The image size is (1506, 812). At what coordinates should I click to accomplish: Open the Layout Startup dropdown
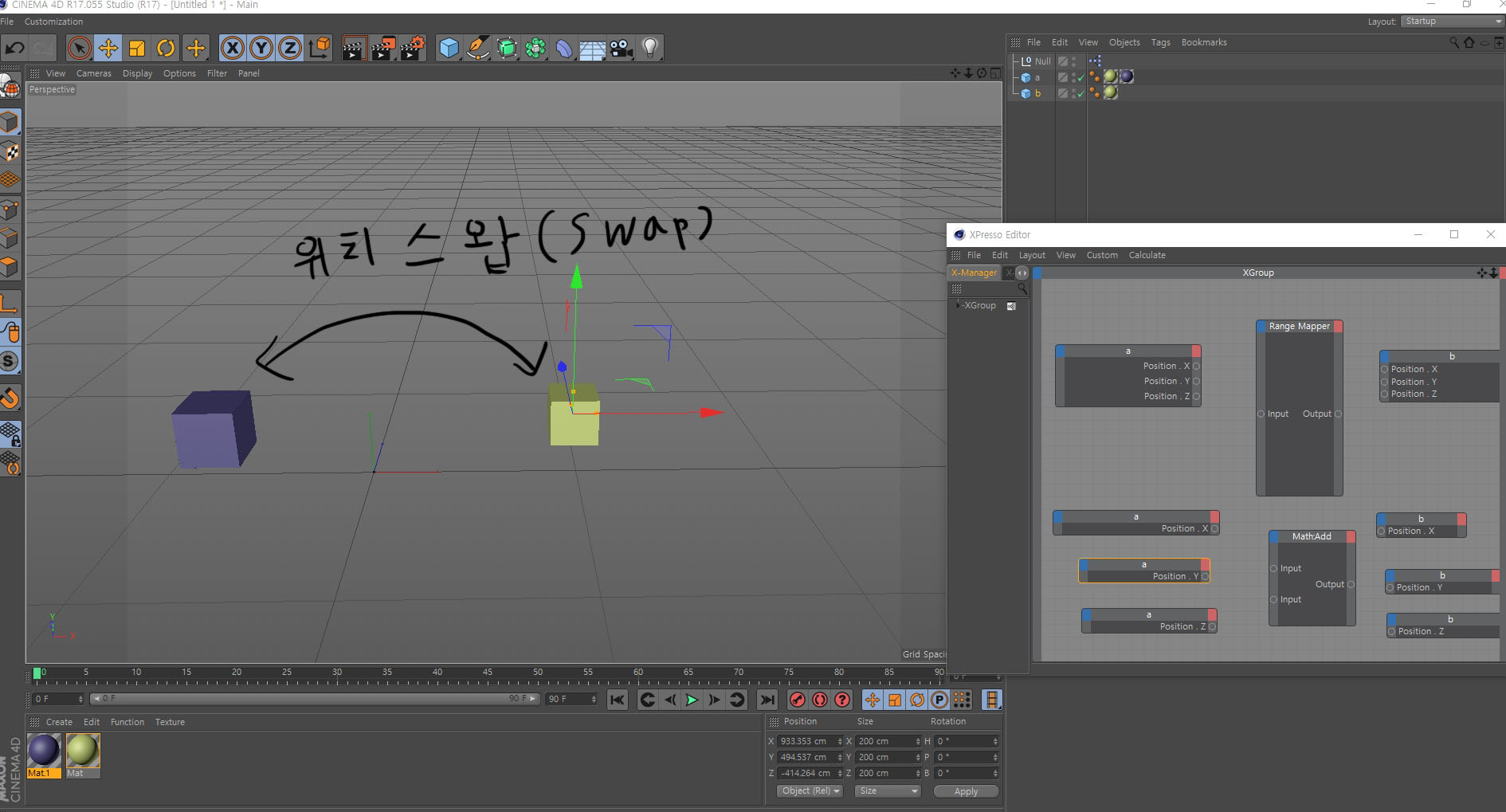click(x=1452, y=22)
